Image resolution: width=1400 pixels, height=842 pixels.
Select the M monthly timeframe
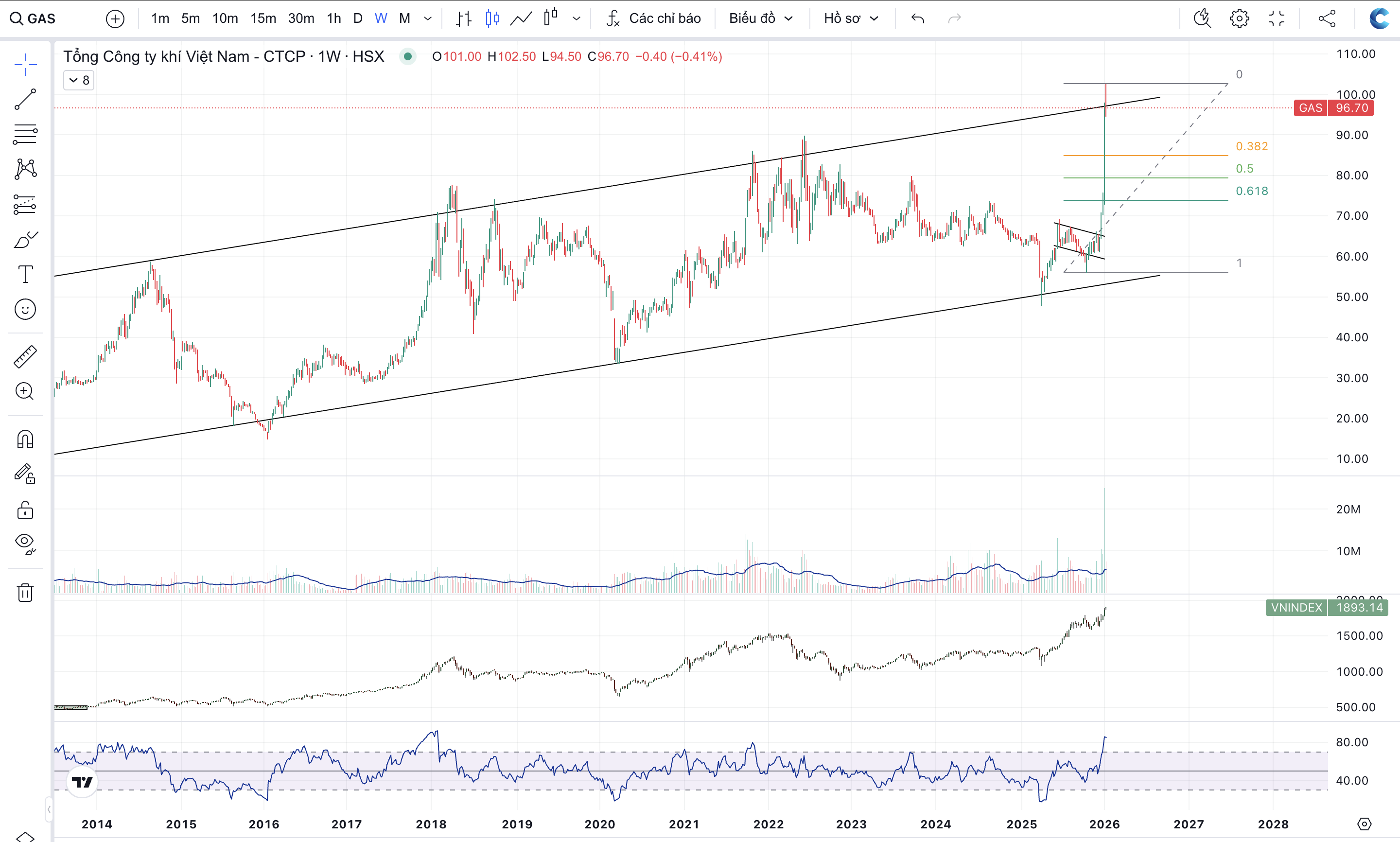pyautogui.click(x=404, y=18)
